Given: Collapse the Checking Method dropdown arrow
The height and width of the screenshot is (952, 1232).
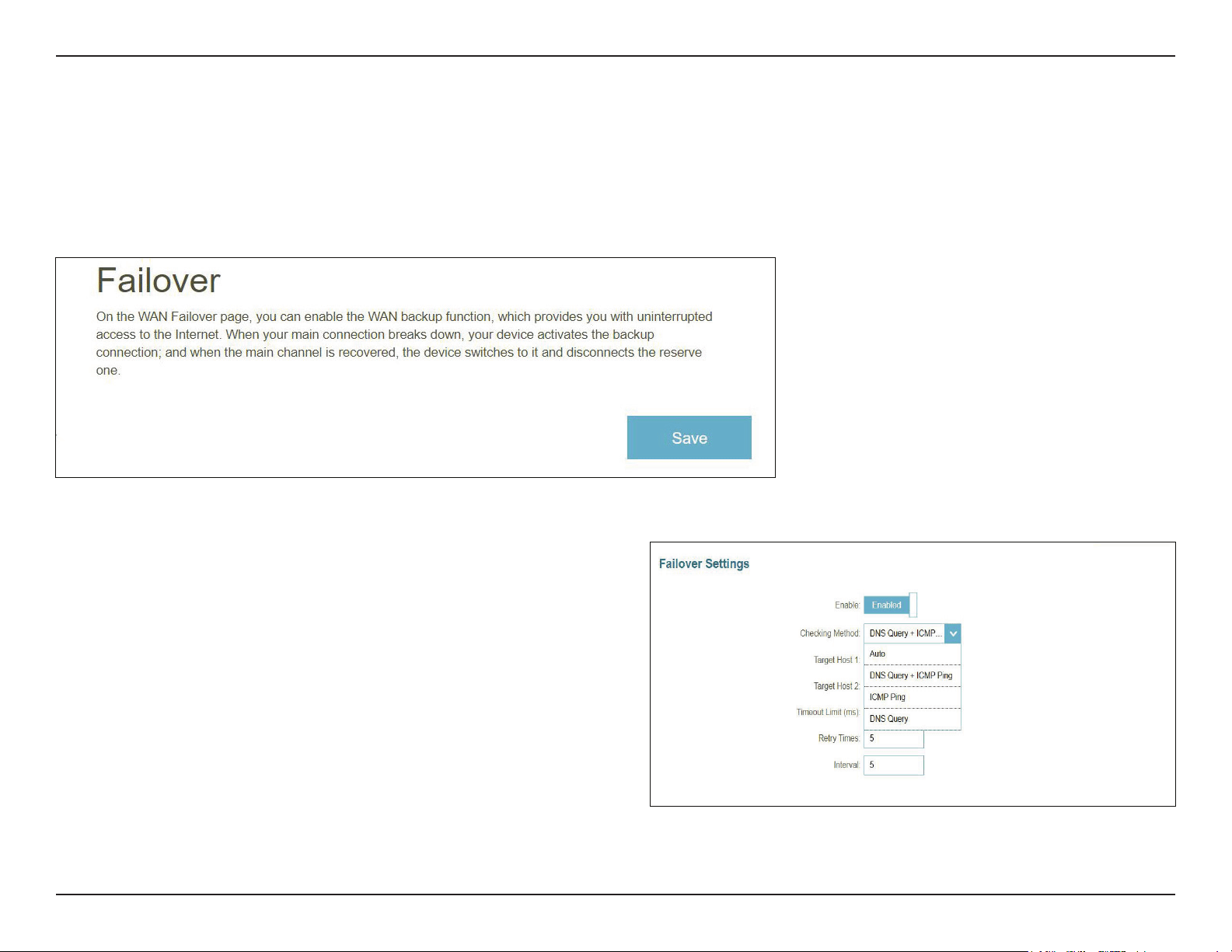Looking at the screenshot, I should point(953,633).
